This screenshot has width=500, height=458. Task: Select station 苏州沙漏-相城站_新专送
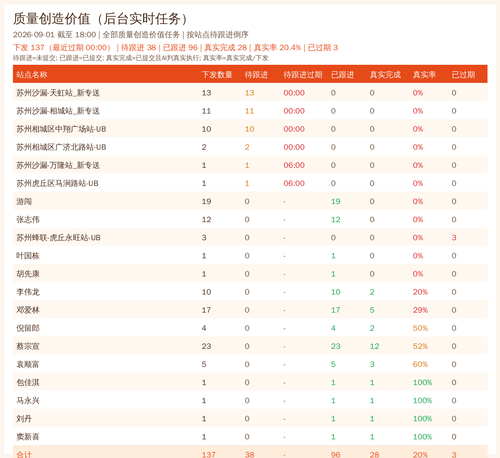click(x=58, y=111)
